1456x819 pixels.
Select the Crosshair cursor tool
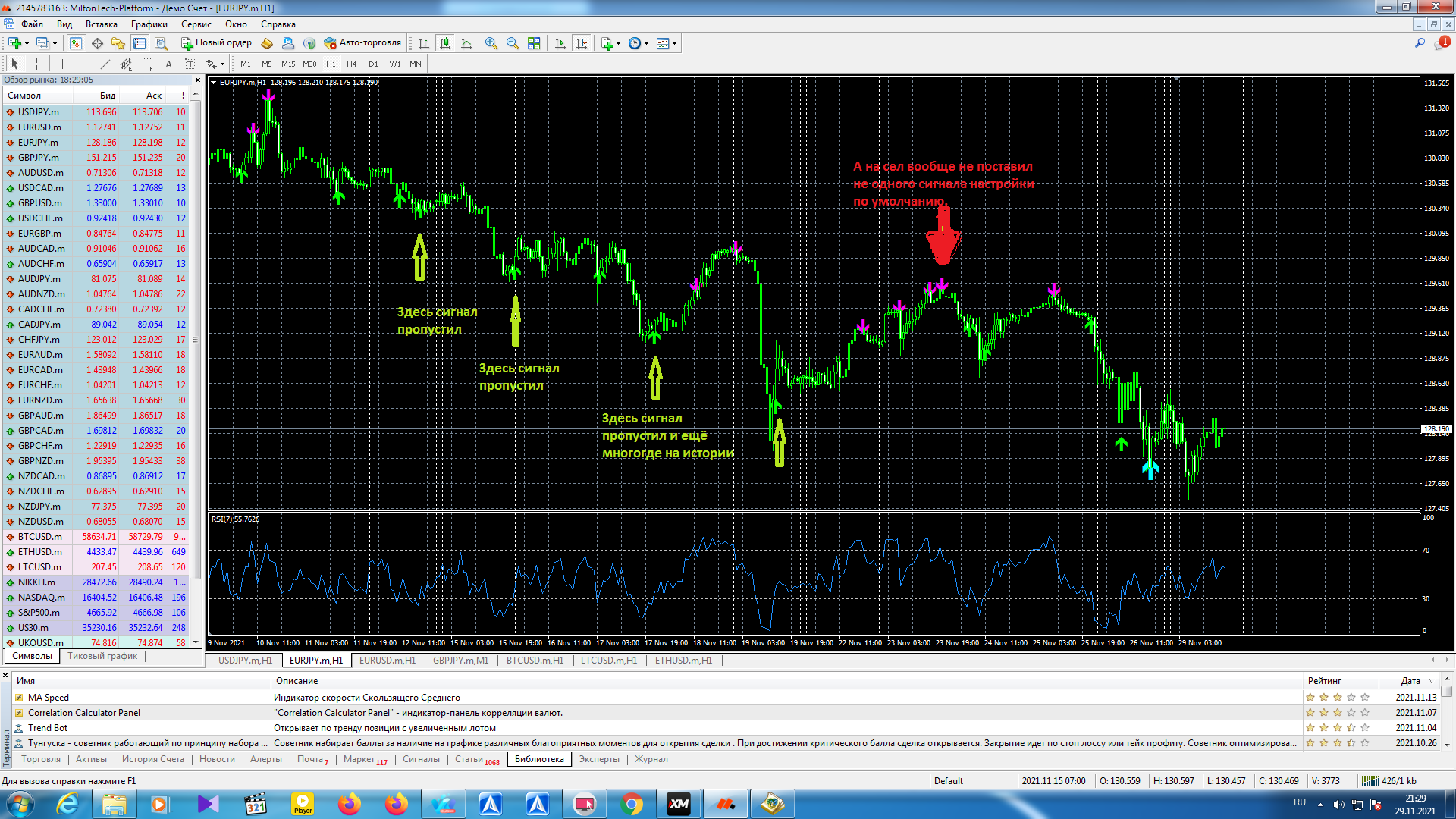(36, 64)
